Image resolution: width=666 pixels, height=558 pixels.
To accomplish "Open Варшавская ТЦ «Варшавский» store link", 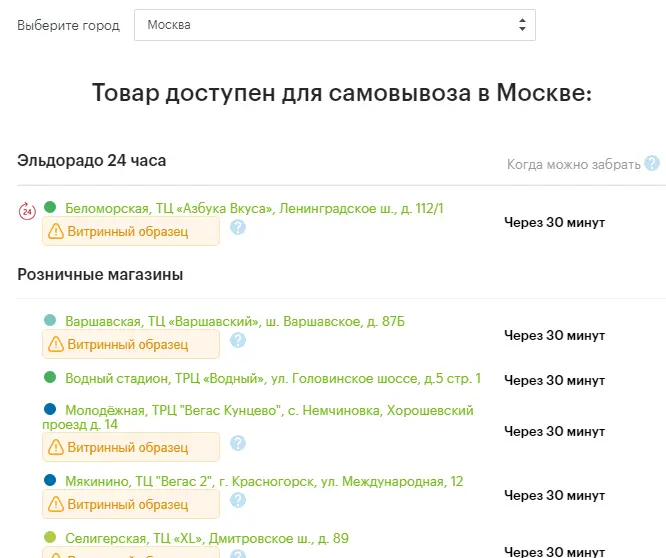I will [x=235, y=321].
